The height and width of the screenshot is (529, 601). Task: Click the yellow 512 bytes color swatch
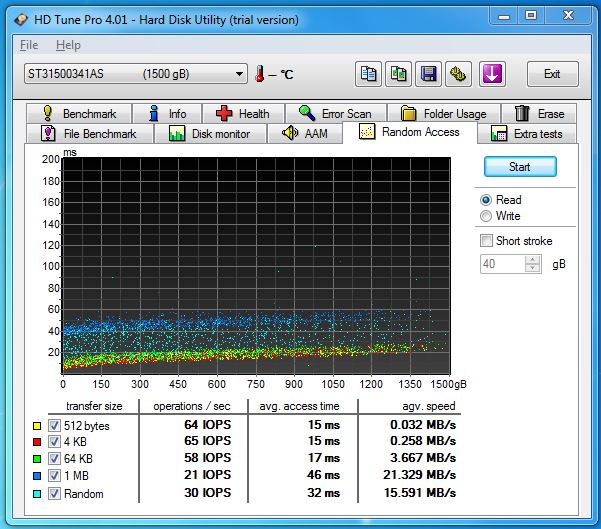pos(37,426)
